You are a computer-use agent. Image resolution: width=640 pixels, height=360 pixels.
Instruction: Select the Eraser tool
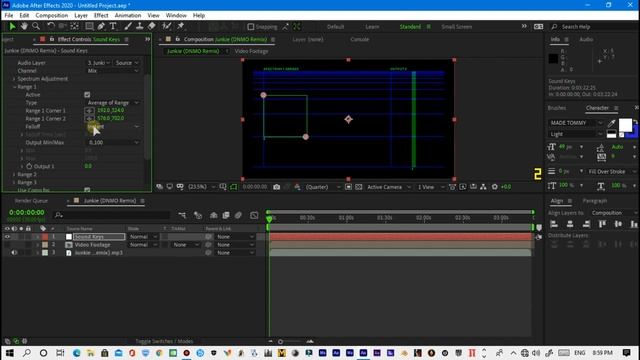151,27
